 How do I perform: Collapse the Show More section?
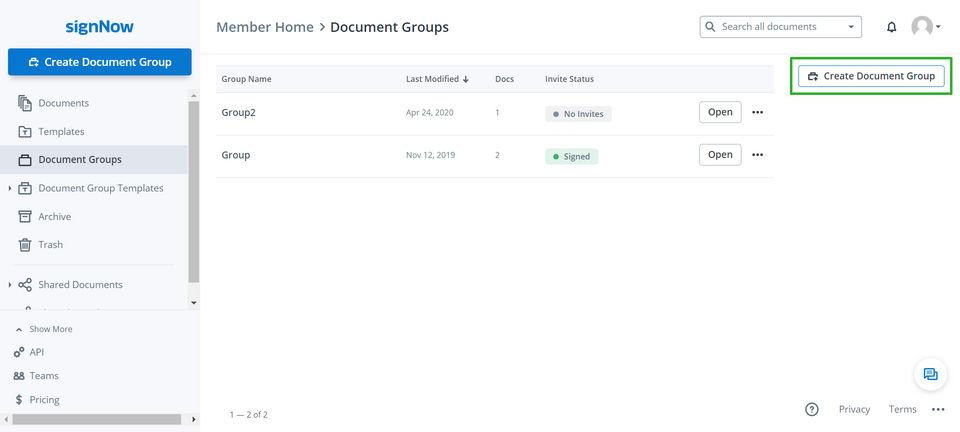point(19,329)
